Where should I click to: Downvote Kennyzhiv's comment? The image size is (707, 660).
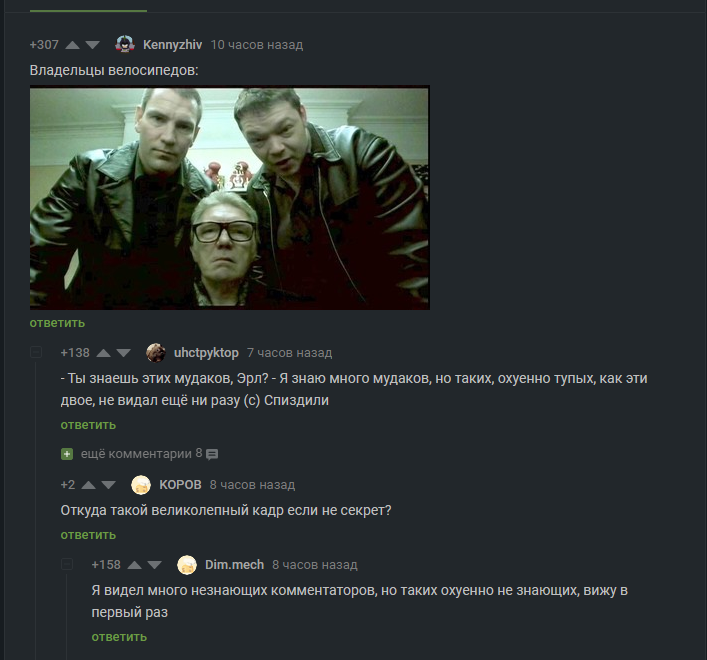[x=92, y=45]
